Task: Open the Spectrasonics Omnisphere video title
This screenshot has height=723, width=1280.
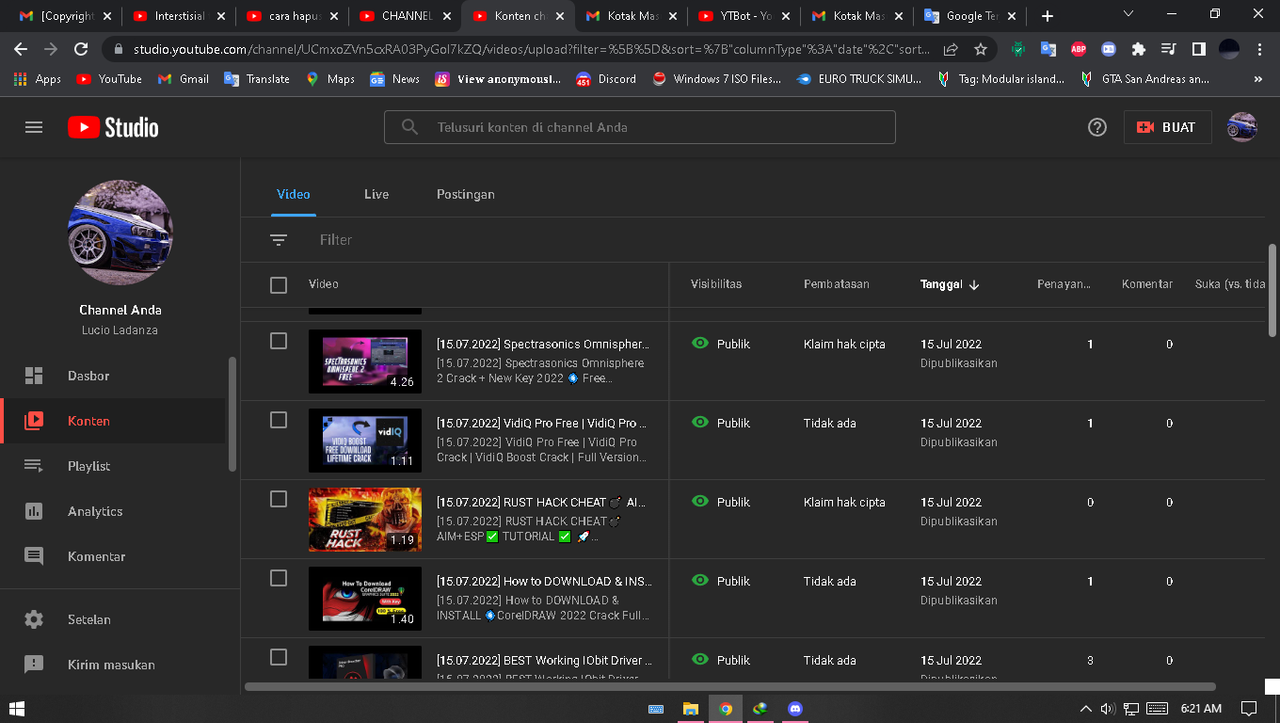Action: click(x=541, y=344)
